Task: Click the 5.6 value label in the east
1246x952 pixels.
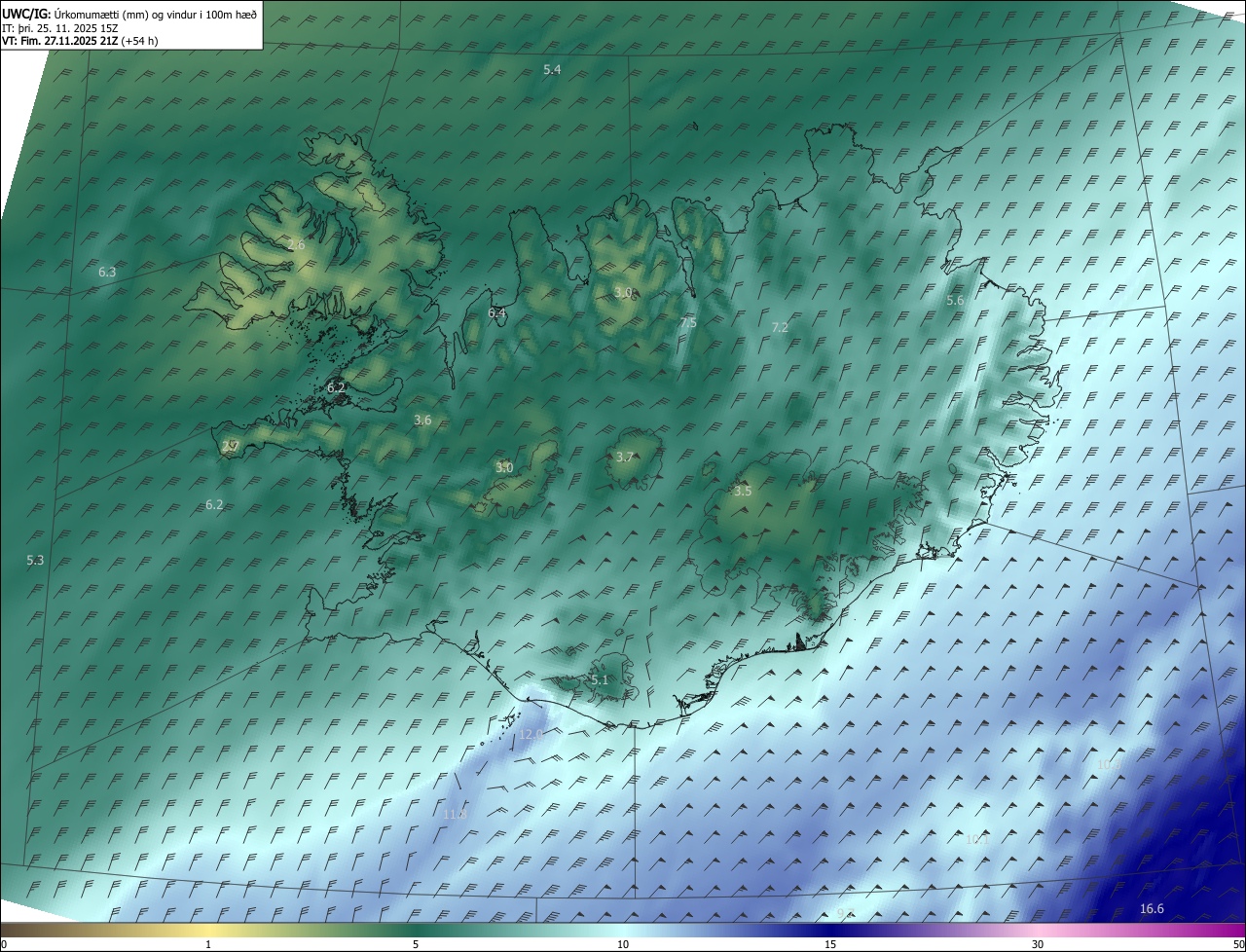Action: (x=955, y=301)
